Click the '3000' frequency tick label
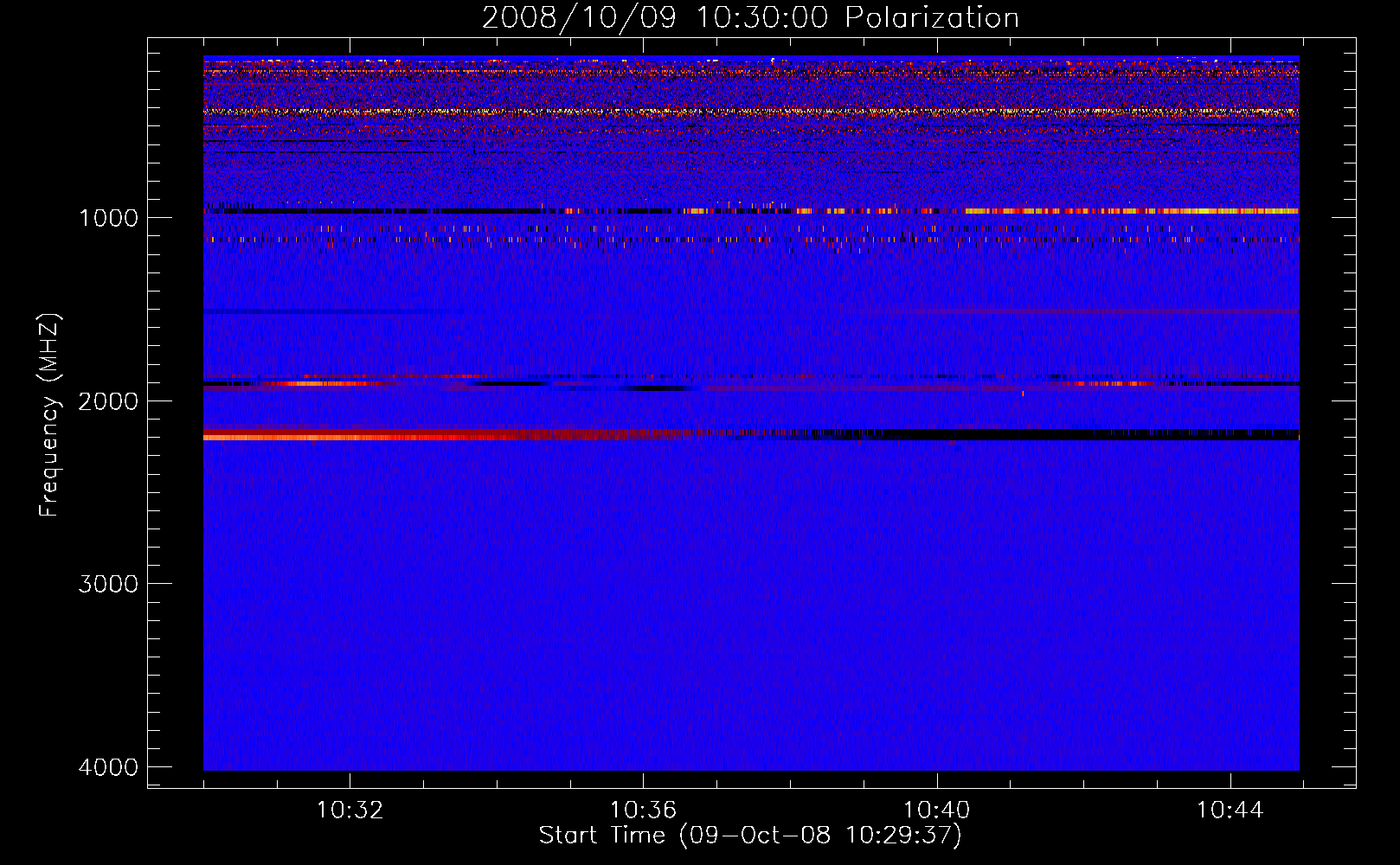 click(x=108, y=584)
